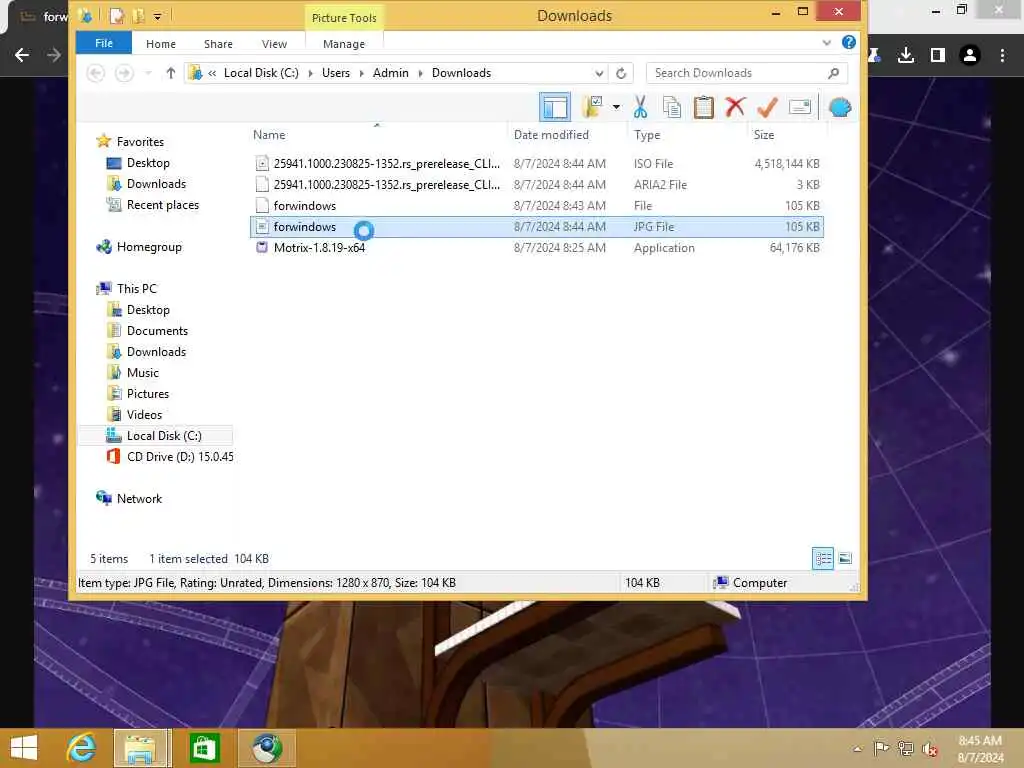Select Homegroup in navigation pane
This screenshot has width=1024, height=768.
149,247
